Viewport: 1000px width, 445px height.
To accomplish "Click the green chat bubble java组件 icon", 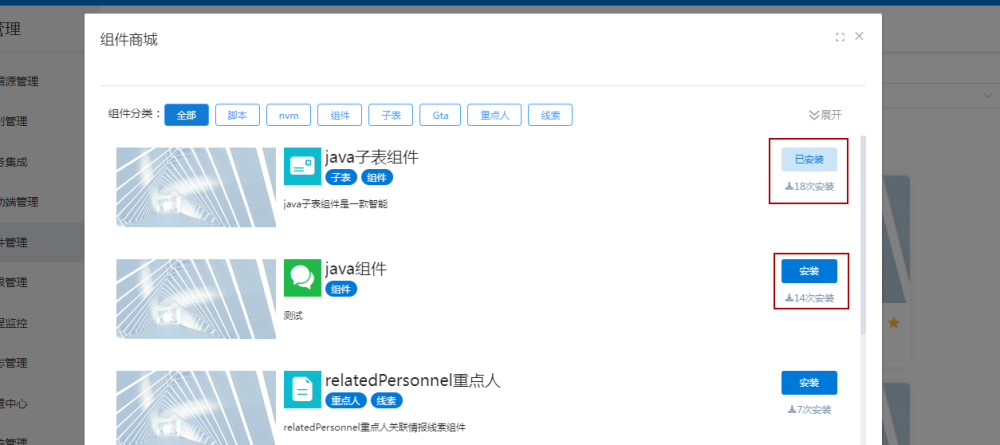I will coord(302,277).
